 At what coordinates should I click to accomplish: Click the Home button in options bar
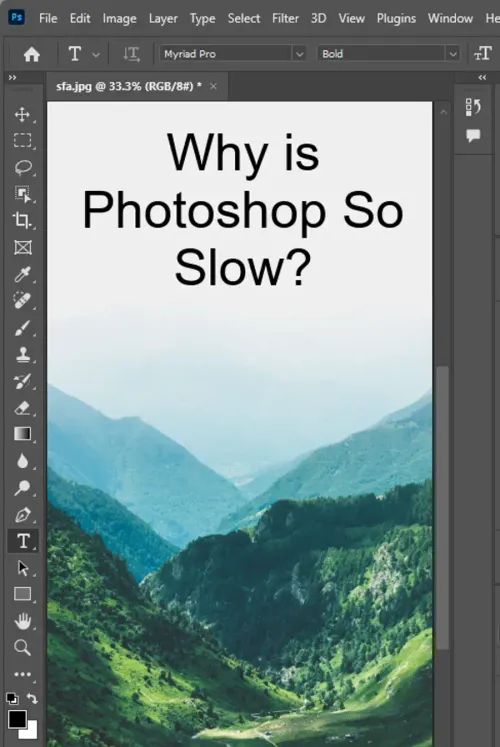[32, 54]
